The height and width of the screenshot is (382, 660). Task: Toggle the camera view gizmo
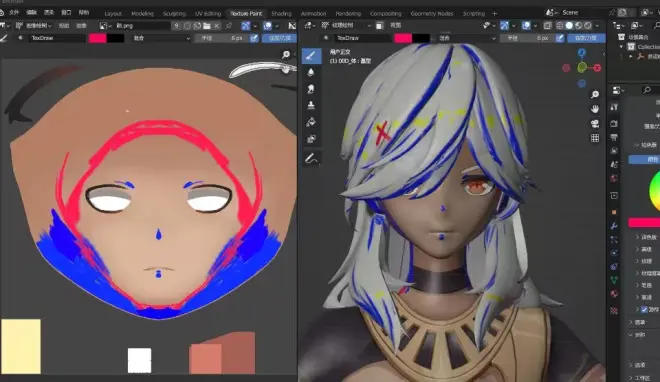(595, 123)
